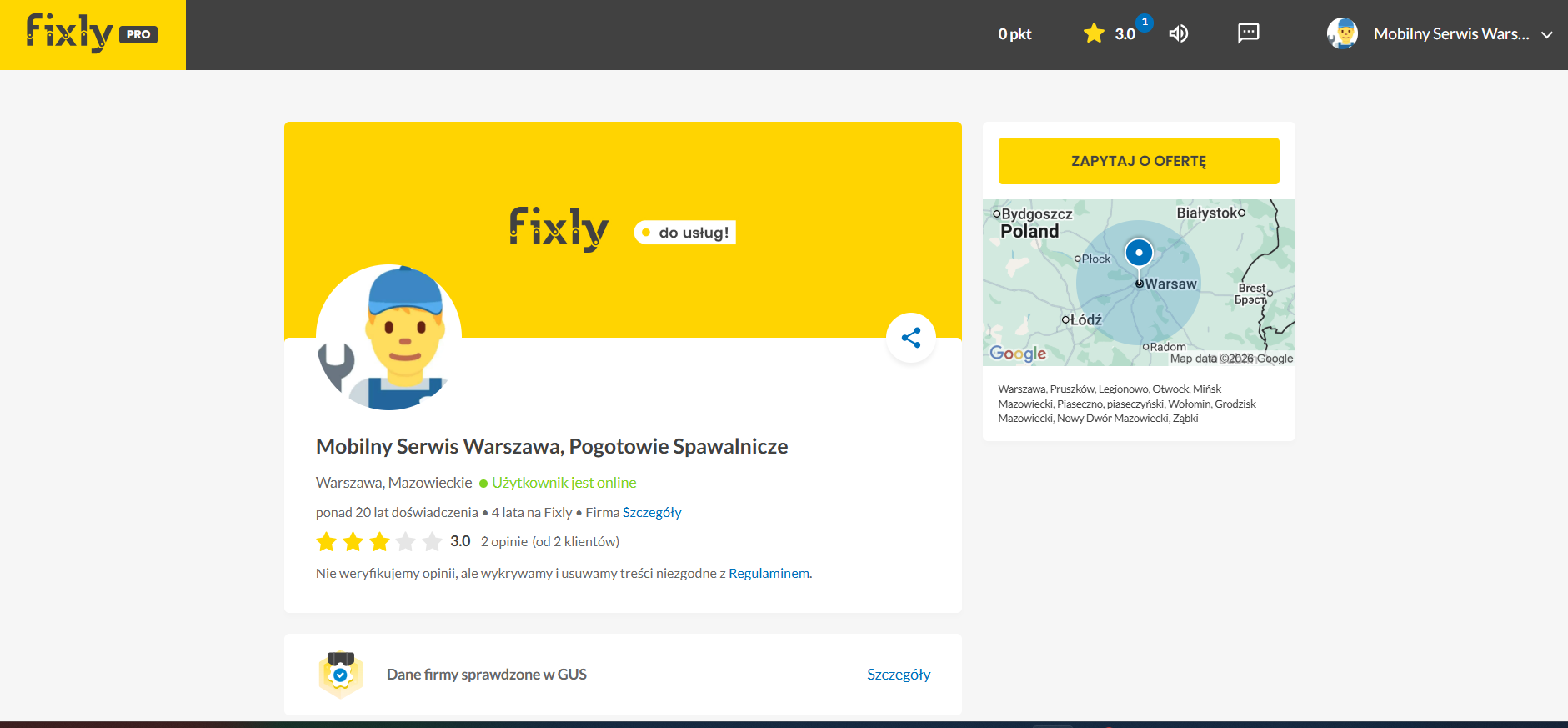Screen dimensions: 1568x728
Task: Open the Regulaminem link
Action: (769, 573)
